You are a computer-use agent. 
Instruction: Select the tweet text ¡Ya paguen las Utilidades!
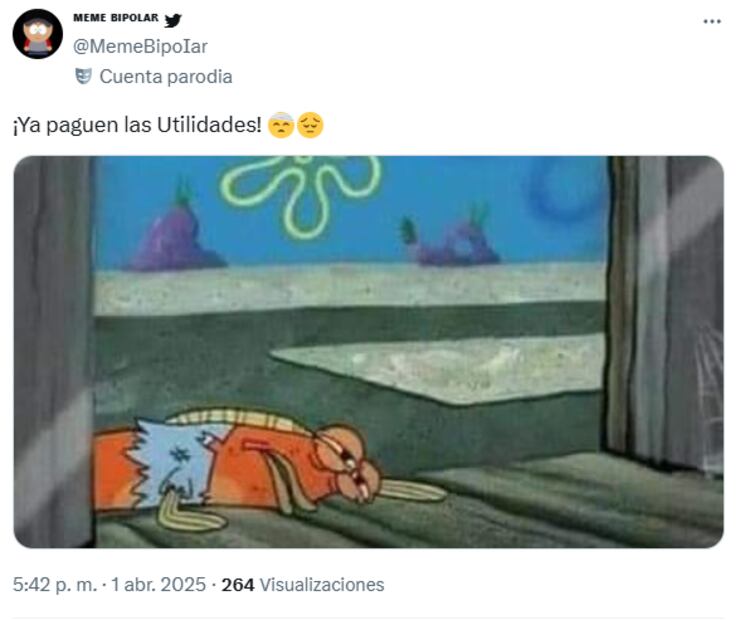(137, 125)
